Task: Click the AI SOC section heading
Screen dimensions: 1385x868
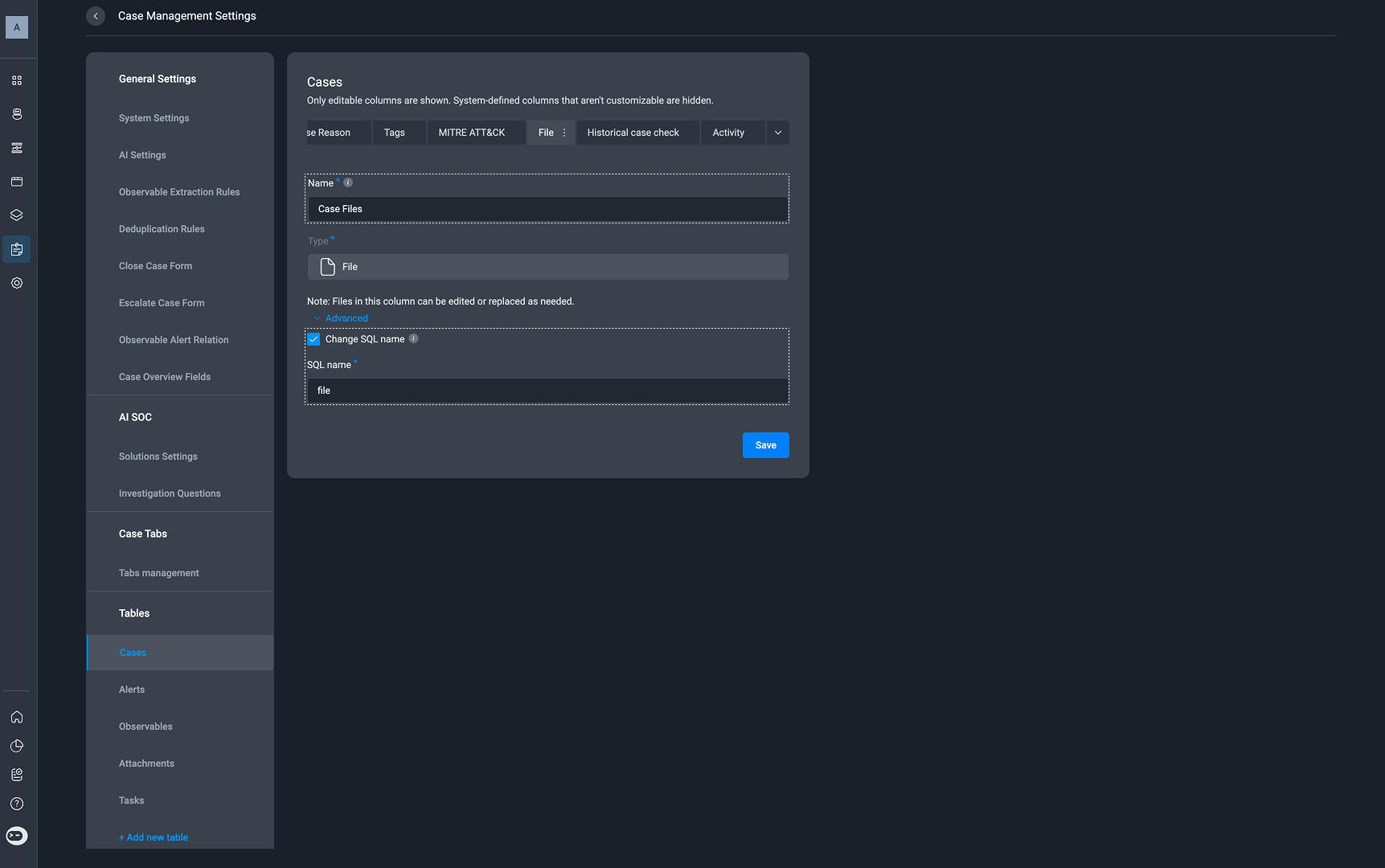Action: [135, 417]
